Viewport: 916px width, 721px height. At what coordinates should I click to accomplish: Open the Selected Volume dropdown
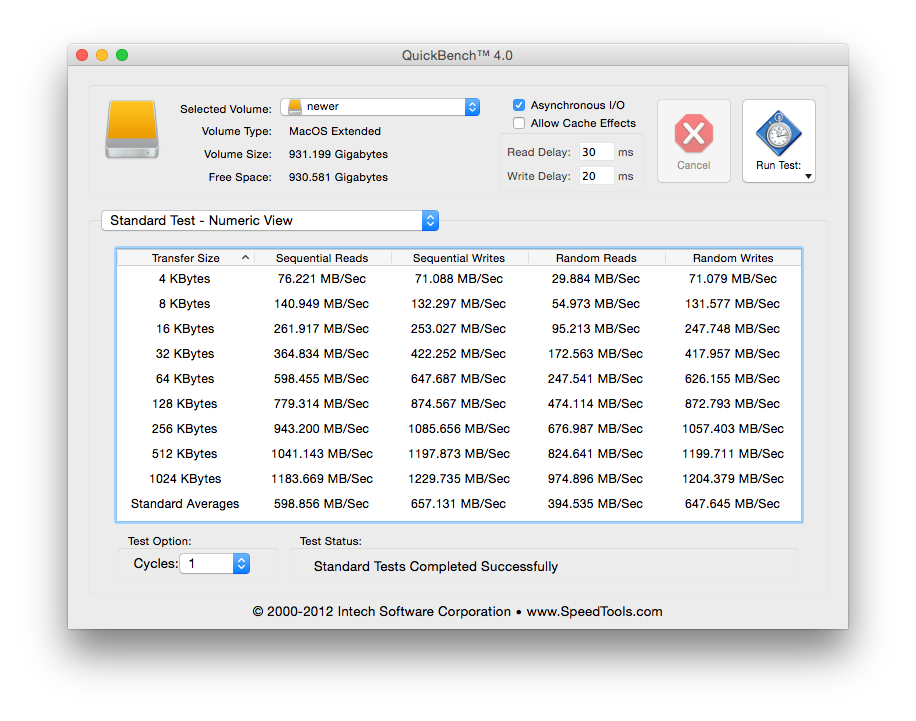pyautogui.click(x=380, y=106)
